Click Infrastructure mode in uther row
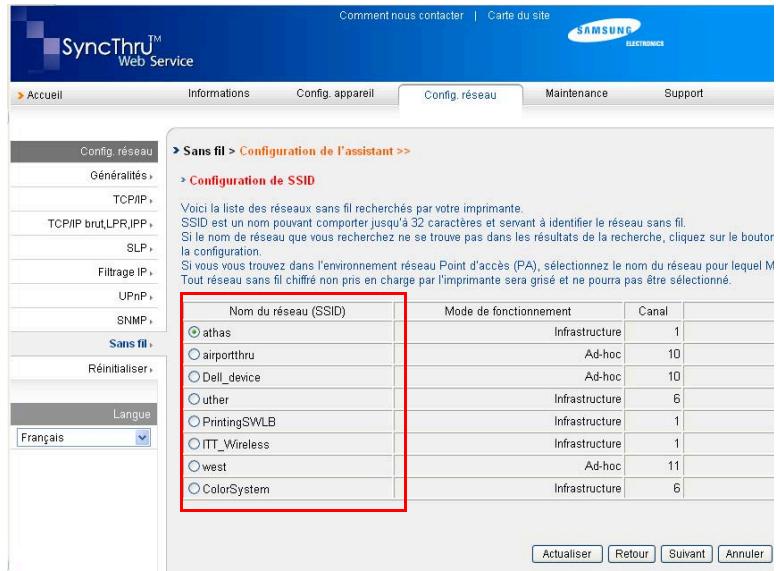Image resolution: width=776 pixels, height=571 pixels. (x=587, y=399)
